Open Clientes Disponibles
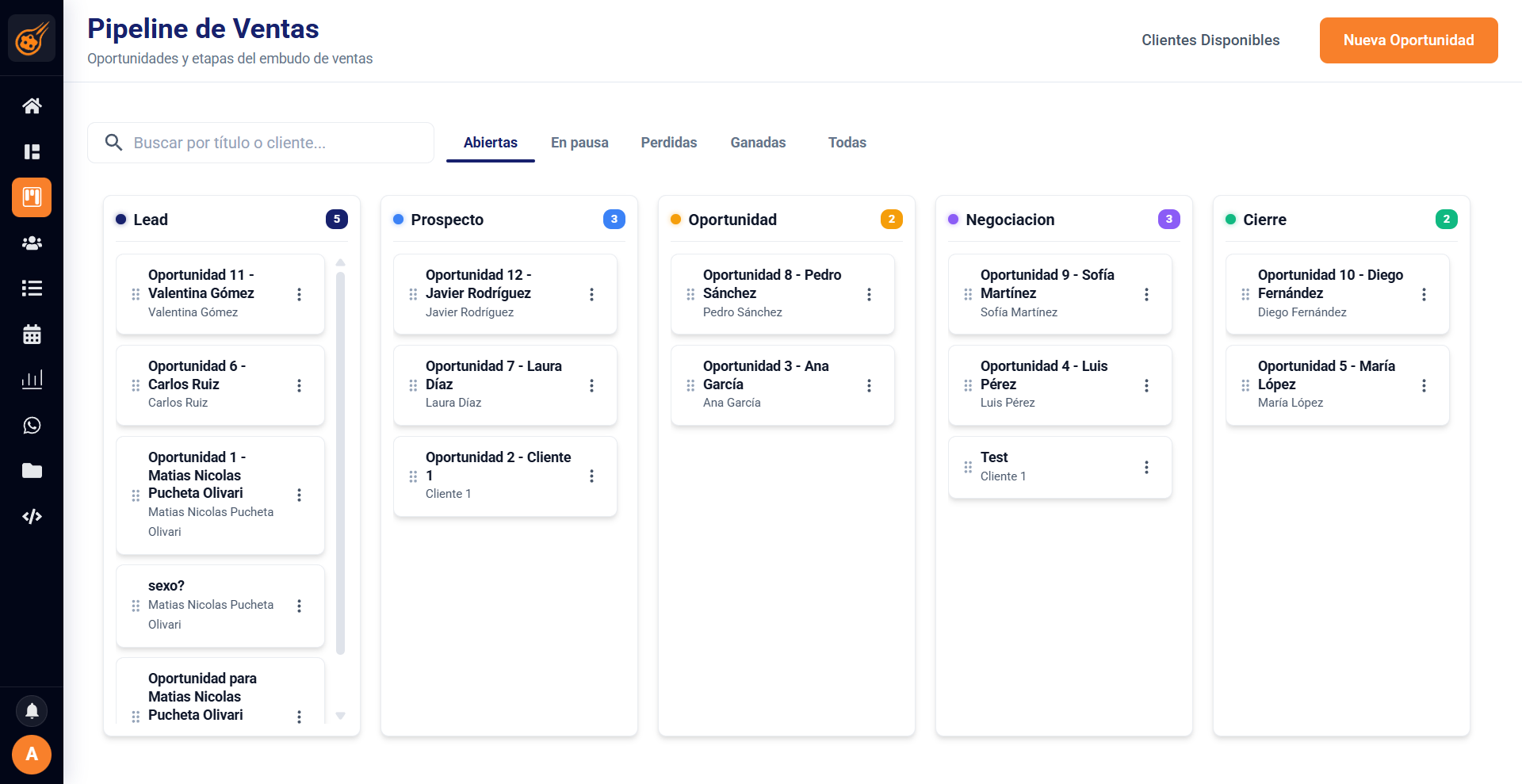 (x=1210, y=40)
